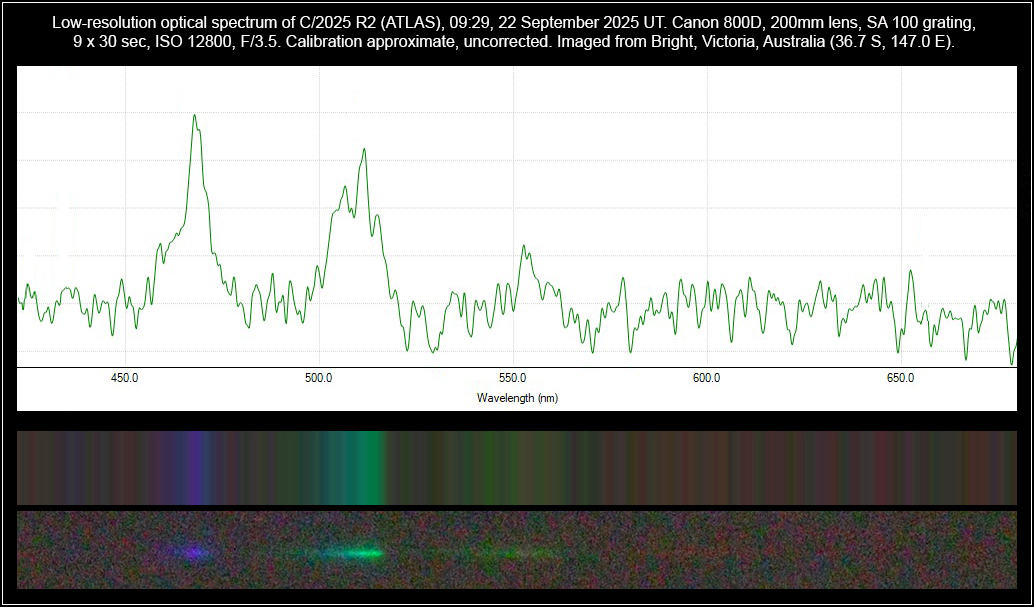
Task: Click the Wavelength (nm) axis title
Action: pyautogui.click(x=517, y=398)
